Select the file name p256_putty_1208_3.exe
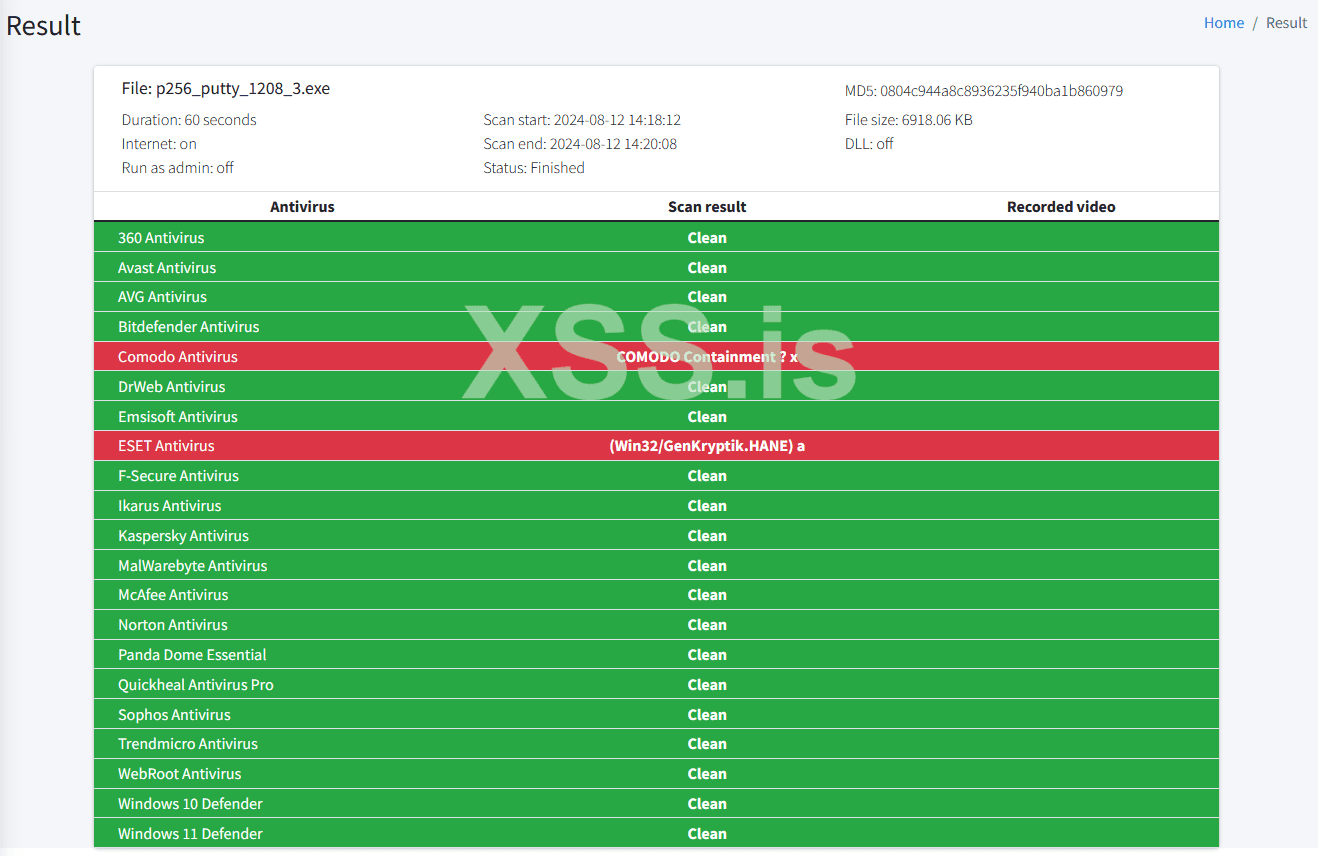Image resolution: width=1318 pixels, height=856 pixels. point(243,88)
